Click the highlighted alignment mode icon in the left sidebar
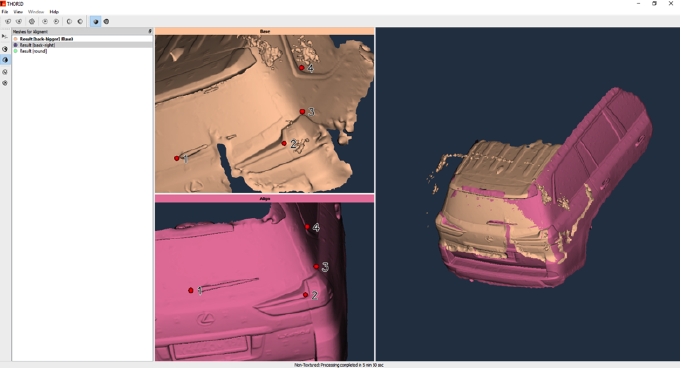 coord(5,60)
